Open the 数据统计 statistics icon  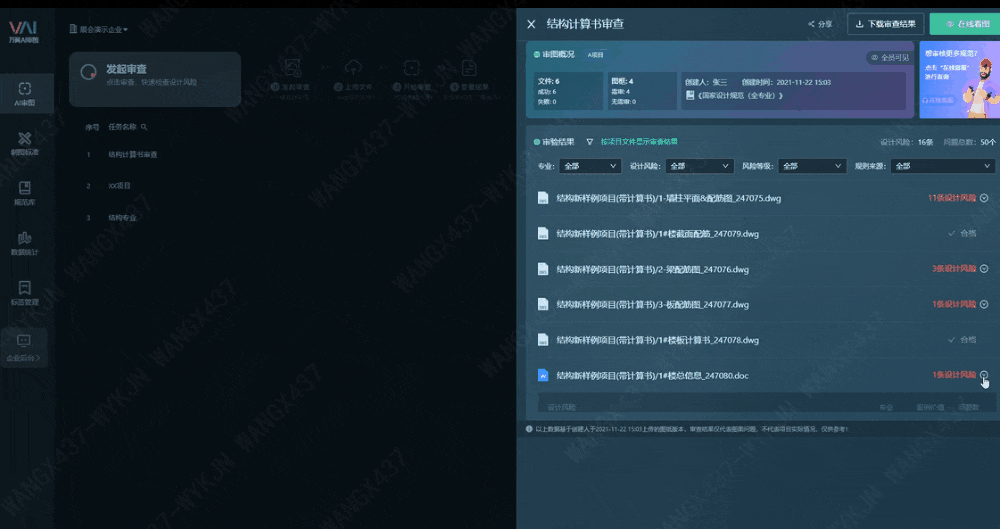click(x=25, y=242)
